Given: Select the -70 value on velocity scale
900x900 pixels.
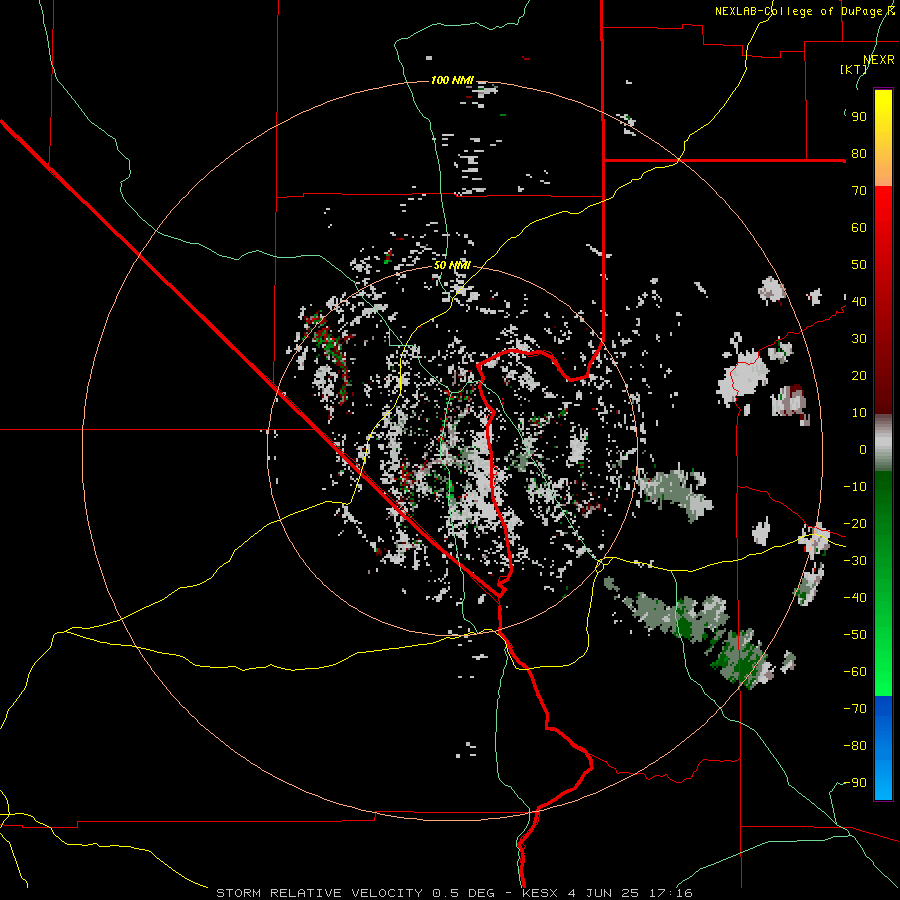Looking at the screenshot, I should (855, 709).
